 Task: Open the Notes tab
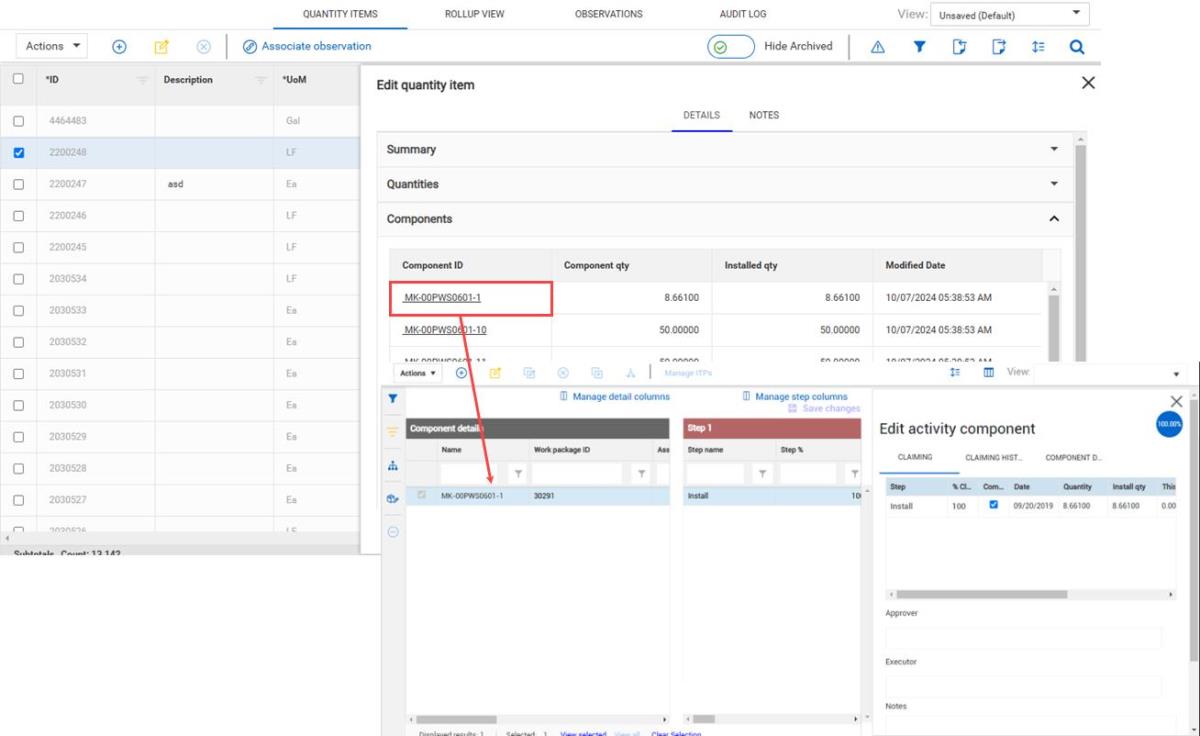[764, 115]
